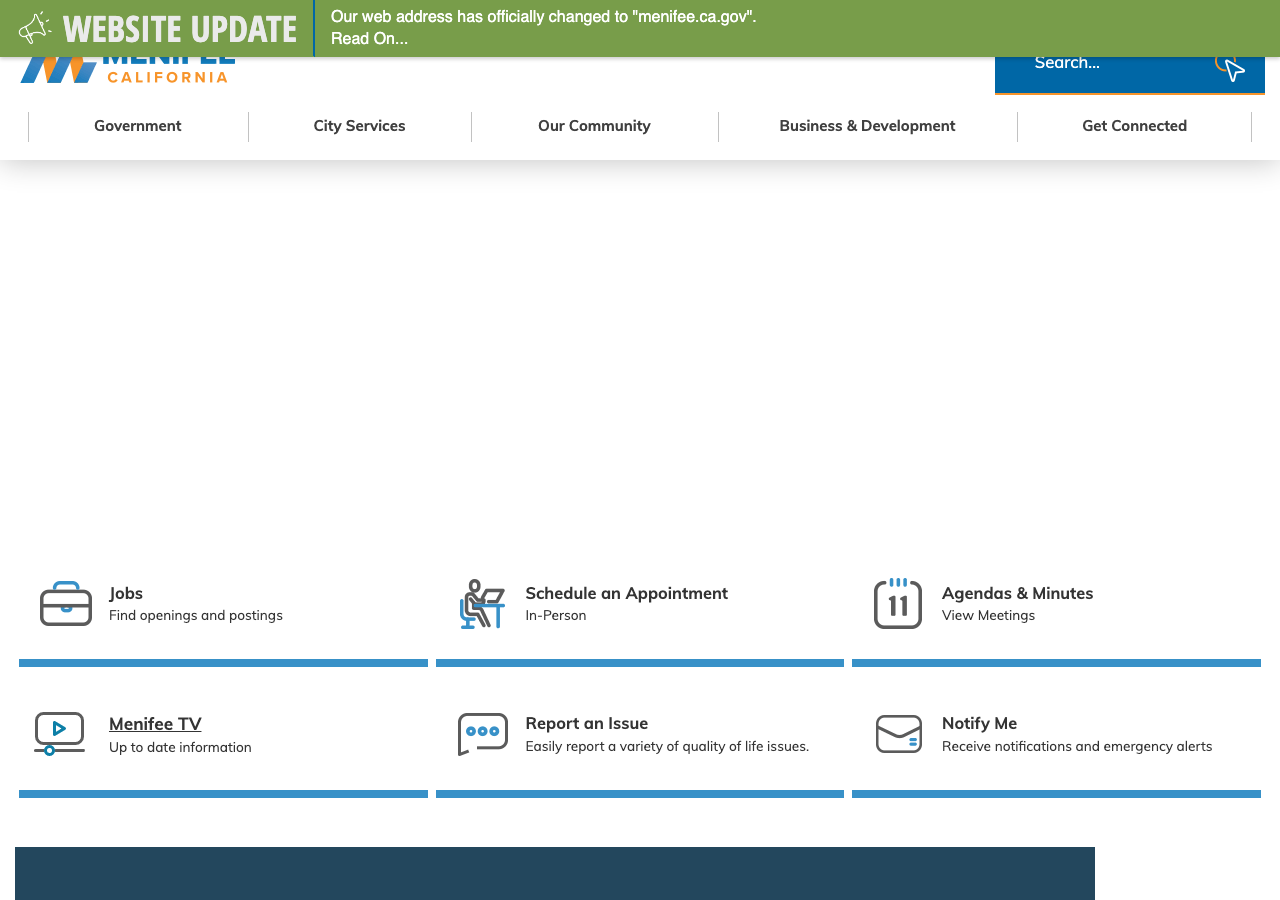The image size is (1280, 900).
Task: Click the Agendas & Minutes calendar icon
Action: click(898, 603)
